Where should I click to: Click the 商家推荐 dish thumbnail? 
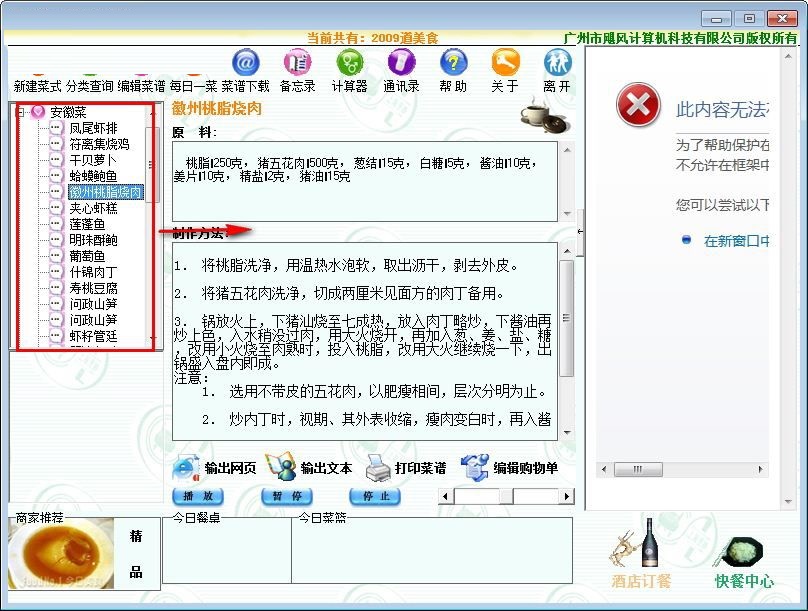tap(61, 554)
